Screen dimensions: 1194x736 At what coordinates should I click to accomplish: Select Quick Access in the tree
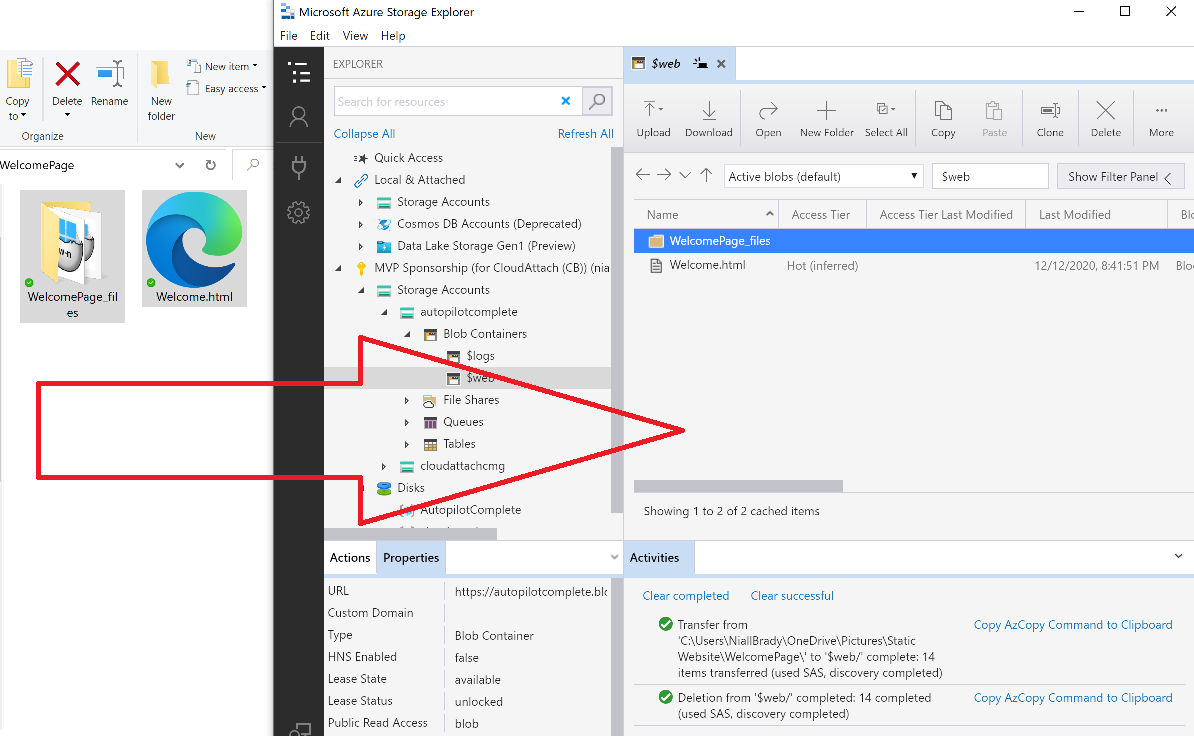click(x=408, y=158)
